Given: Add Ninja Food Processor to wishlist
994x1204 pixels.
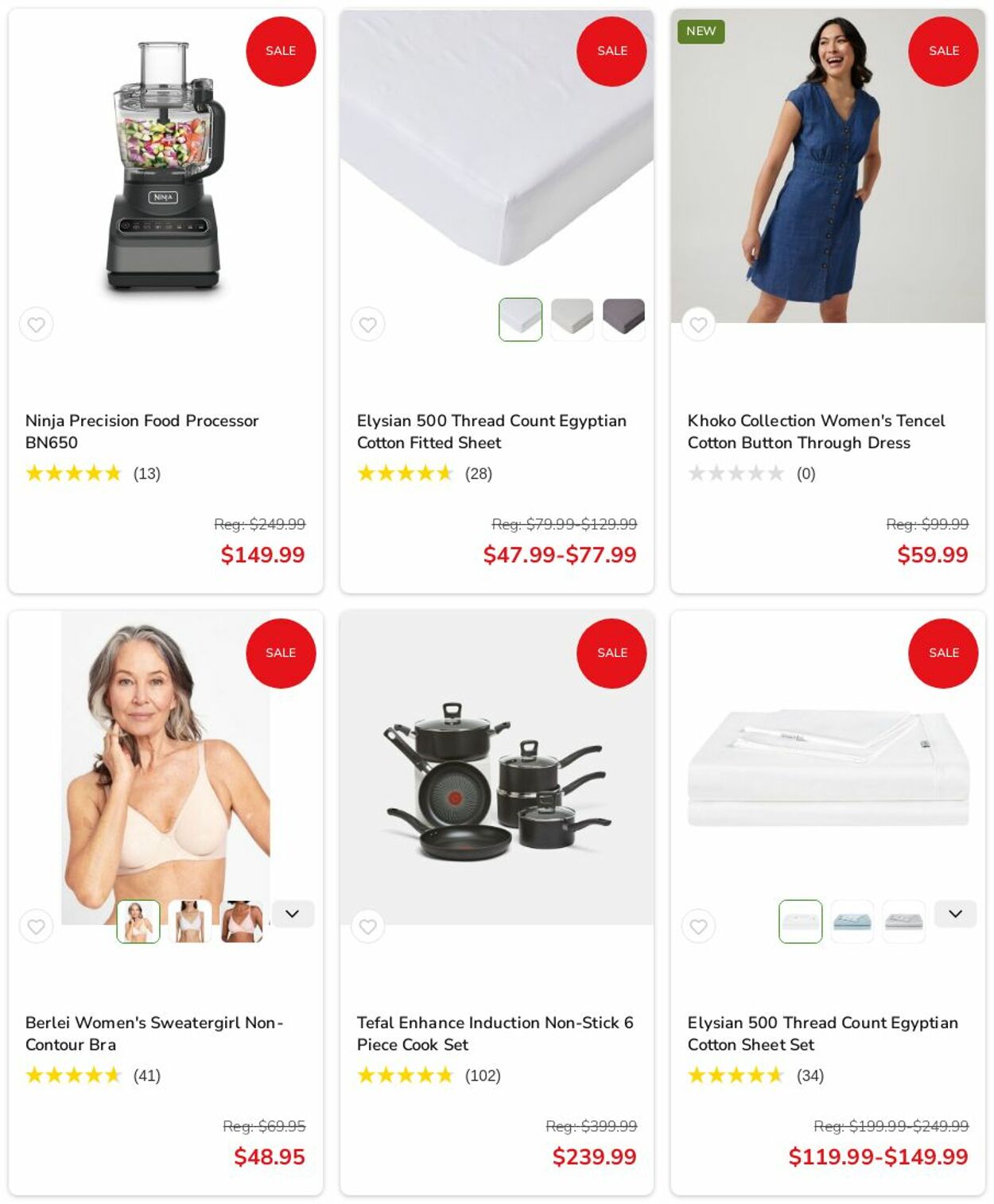Looking at the screenshot, I should [x=37, y=324].
